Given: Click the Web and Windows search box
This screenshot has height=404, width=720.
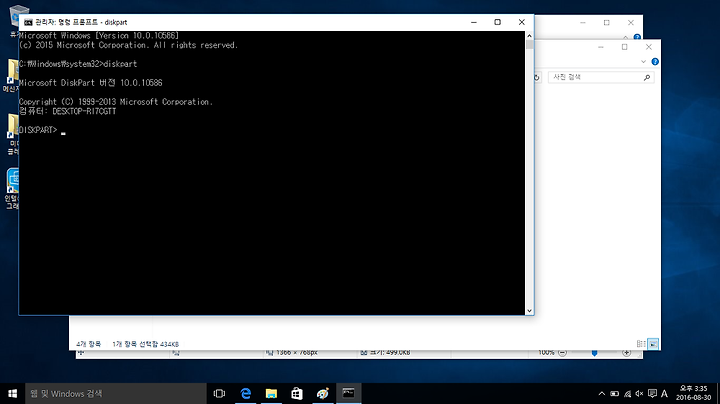Looking at the screenshot, I should click(116, 393).
